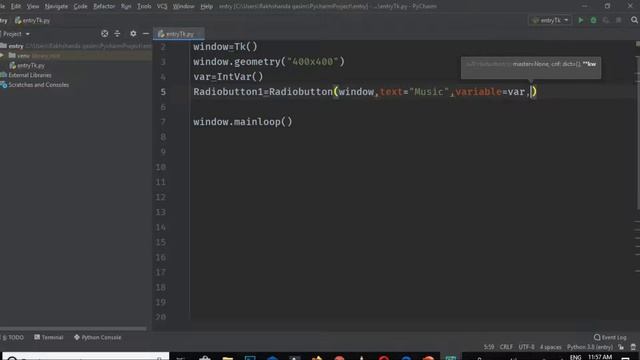This screenshot has width=640, height=360.
Task: Open the View menu
Action: pos(33,6)
